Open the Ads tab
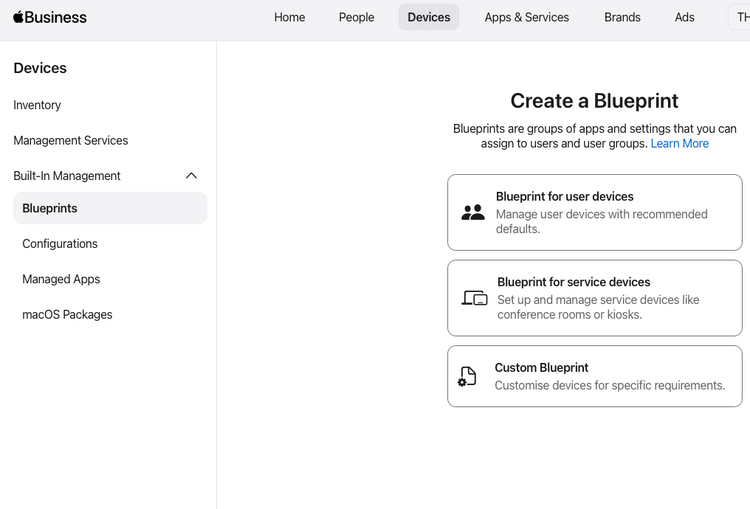 pyautogui.click(x=684, y=17)
